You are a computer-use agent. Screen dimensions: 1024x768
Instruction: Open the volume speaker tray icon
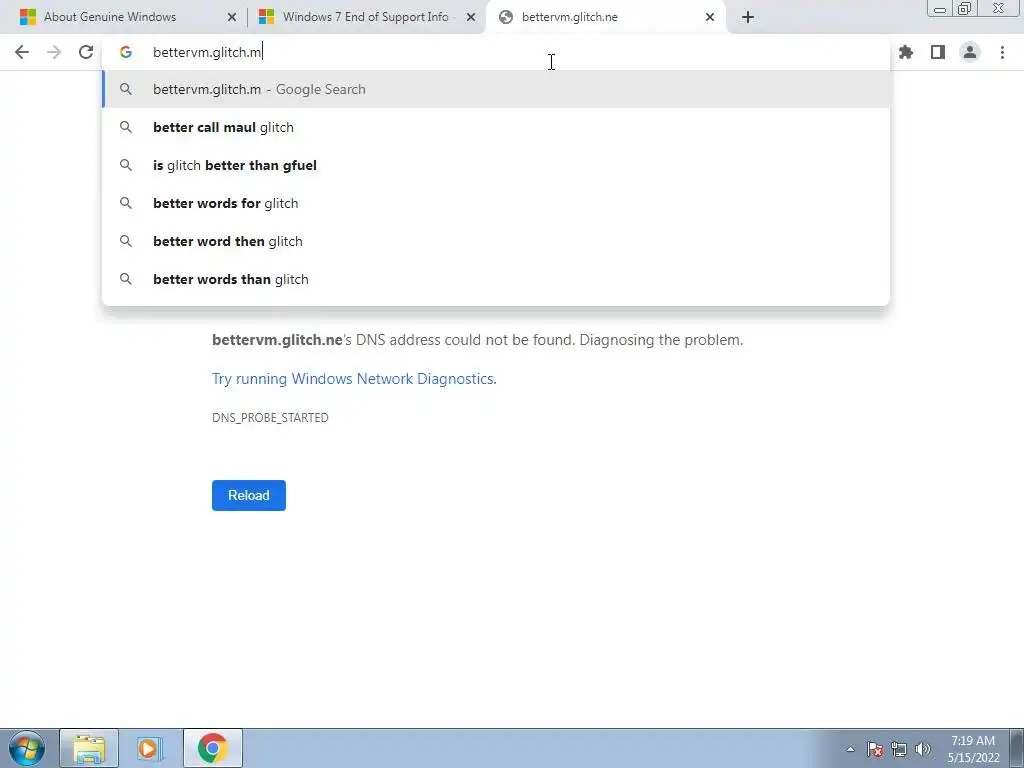(923, 749)
